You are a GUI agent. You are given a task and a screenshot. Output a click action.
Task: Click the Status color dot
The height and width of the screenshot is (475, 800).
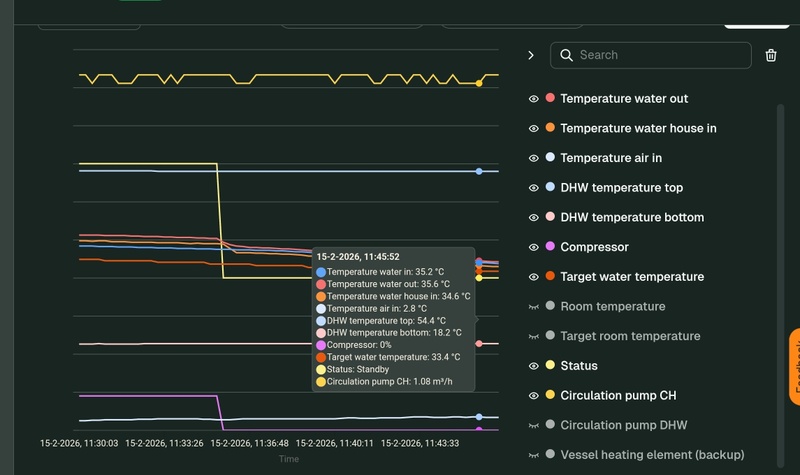pos(550,366)
